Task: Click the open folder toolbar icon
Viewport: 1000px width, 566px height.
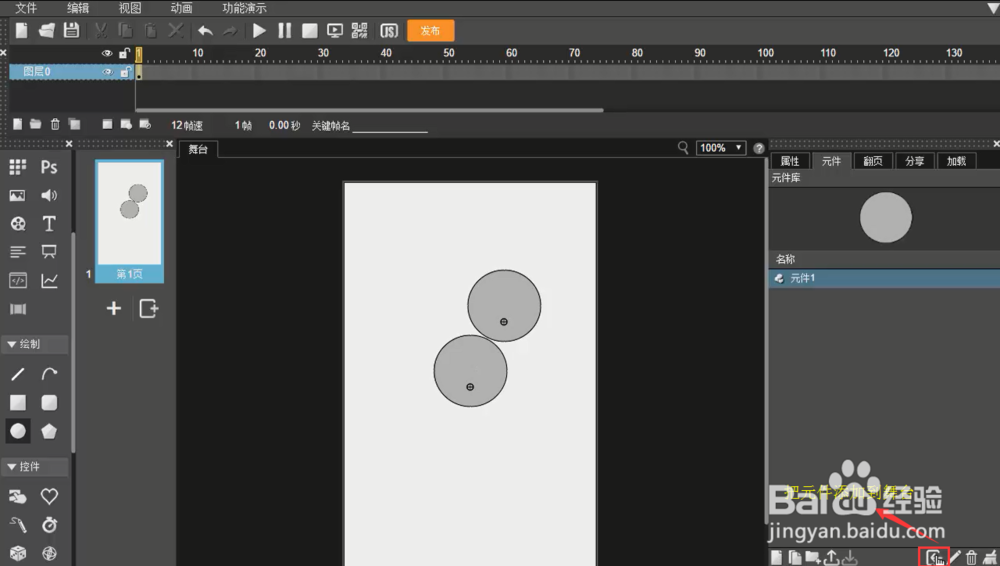Action: [47, 31]
